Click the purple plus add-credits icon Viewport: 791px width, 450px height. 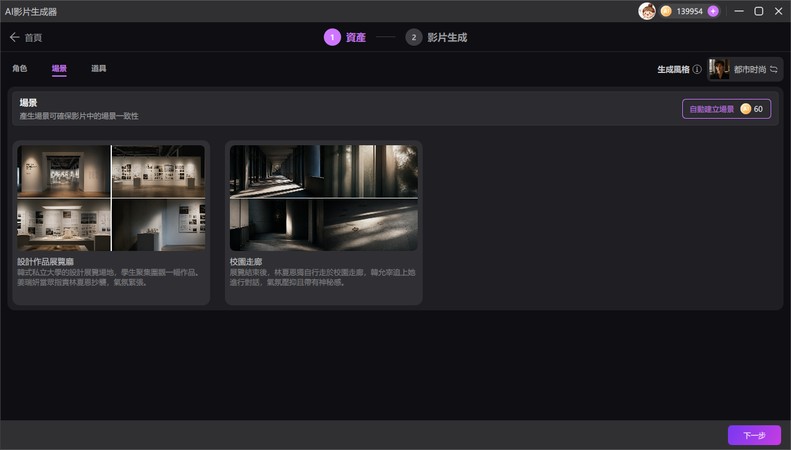pos(713,11)
